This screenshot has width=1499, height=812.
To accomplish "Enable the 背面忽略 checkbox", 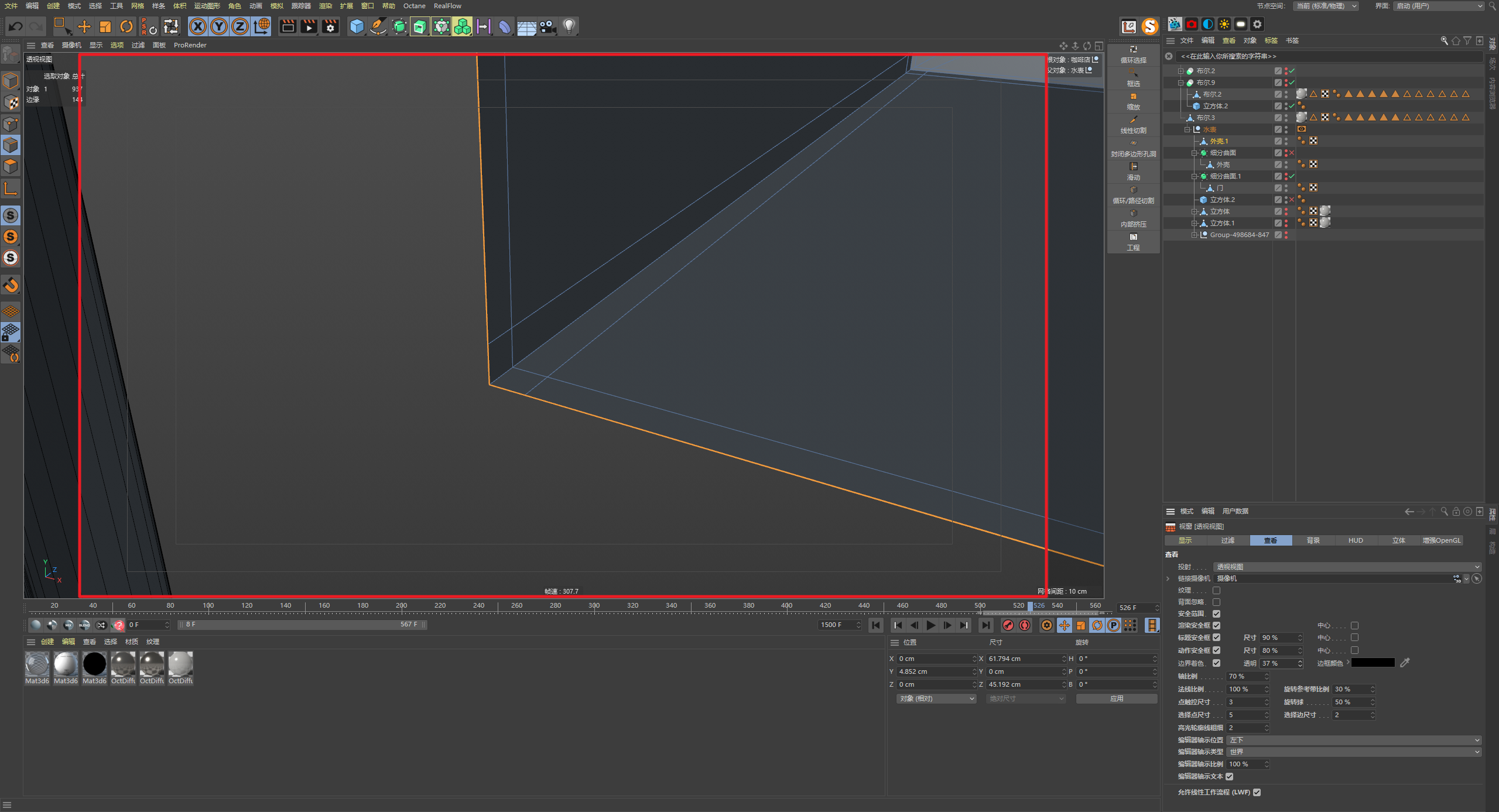I will pos(1216,602).
